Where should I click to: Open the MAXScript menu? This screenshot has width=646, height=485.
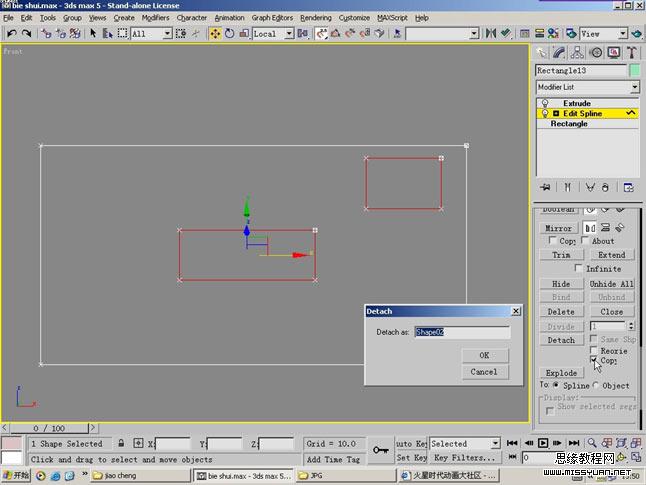(x=392, y=18)
